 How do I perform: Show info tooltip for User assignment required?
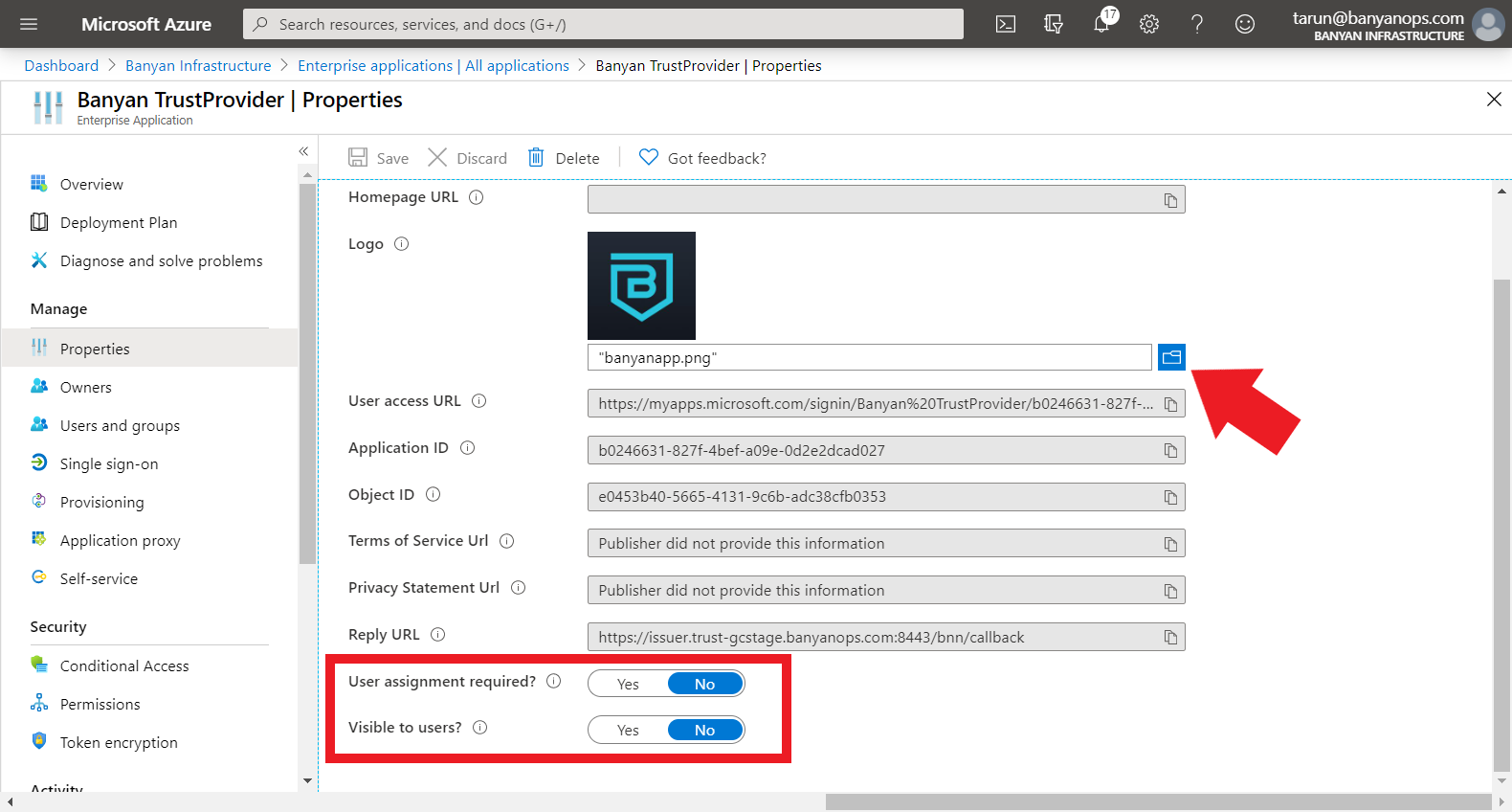click(553, 682)
